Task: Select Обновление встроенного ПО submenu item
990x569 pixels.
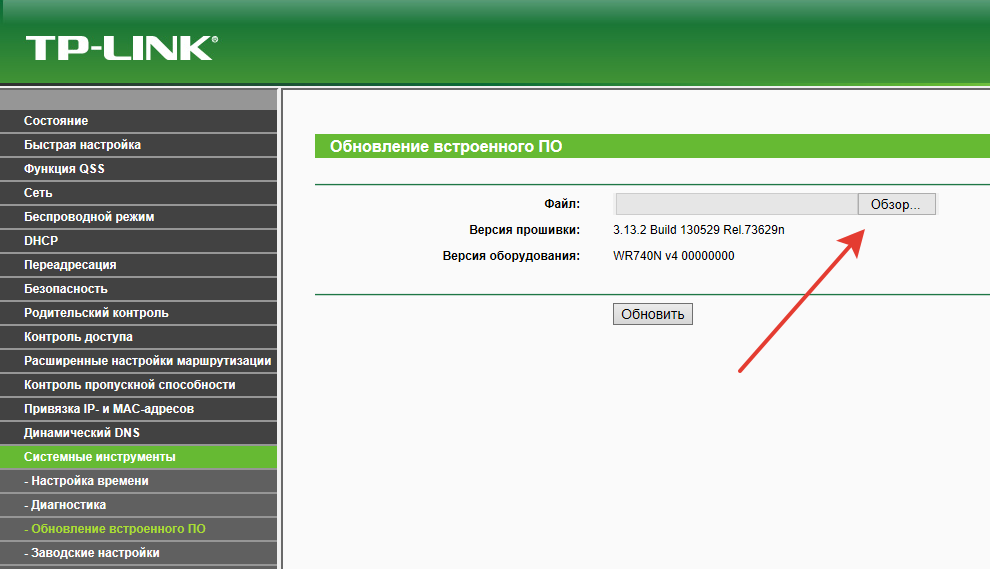Action: coord(138,529)
